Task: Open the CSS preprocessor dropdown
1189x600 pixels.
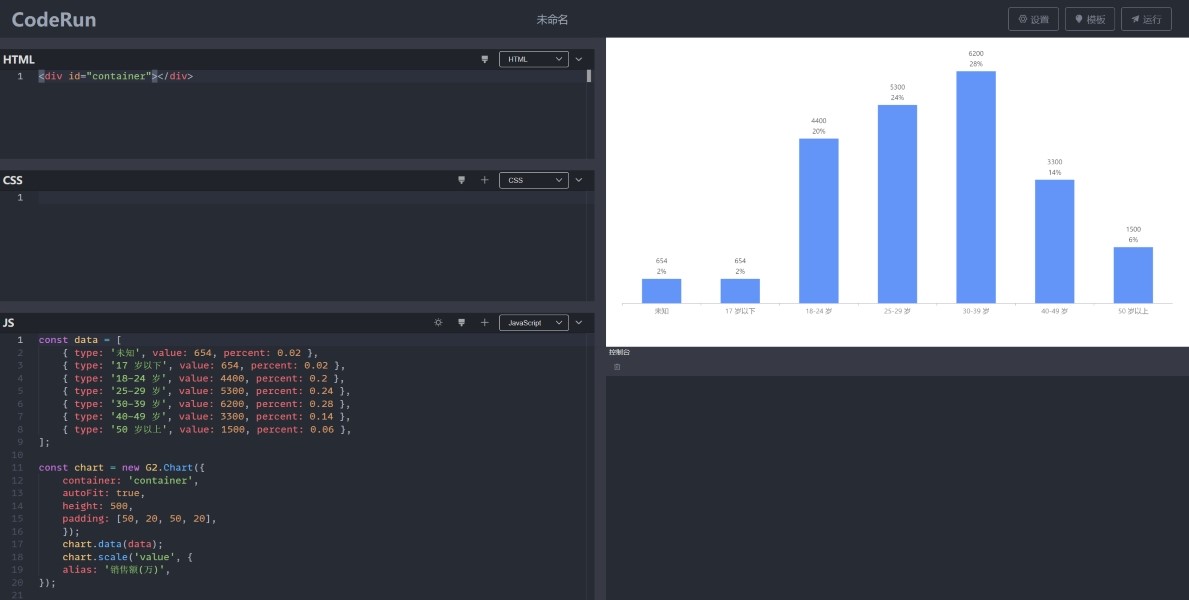Action: [533, 180]
